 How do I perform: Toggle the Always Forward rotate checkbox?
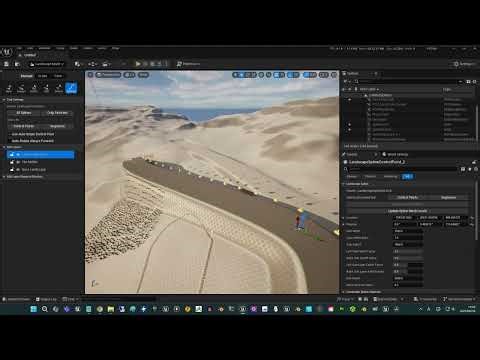(9, 141)
